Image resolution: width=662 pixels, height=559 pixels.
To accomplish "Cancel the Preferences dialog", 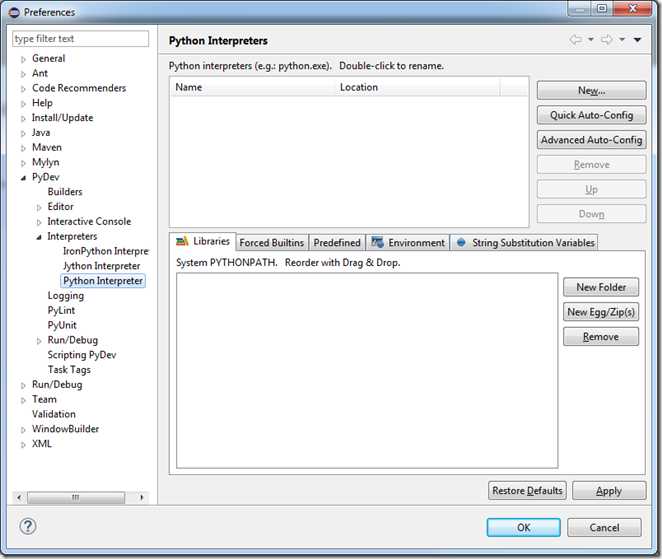I will (x=604, y=527).
